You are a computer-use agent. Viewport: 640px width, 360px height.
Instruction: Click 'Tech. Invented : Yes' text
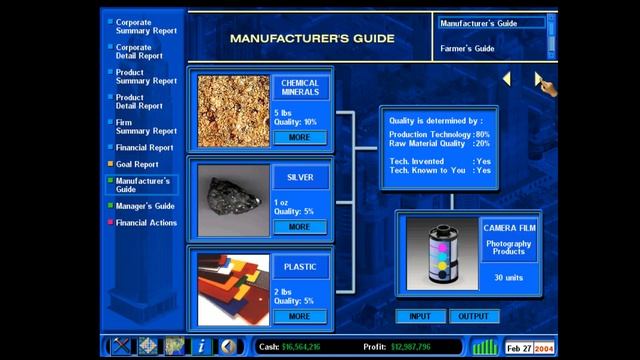[440, 161]
